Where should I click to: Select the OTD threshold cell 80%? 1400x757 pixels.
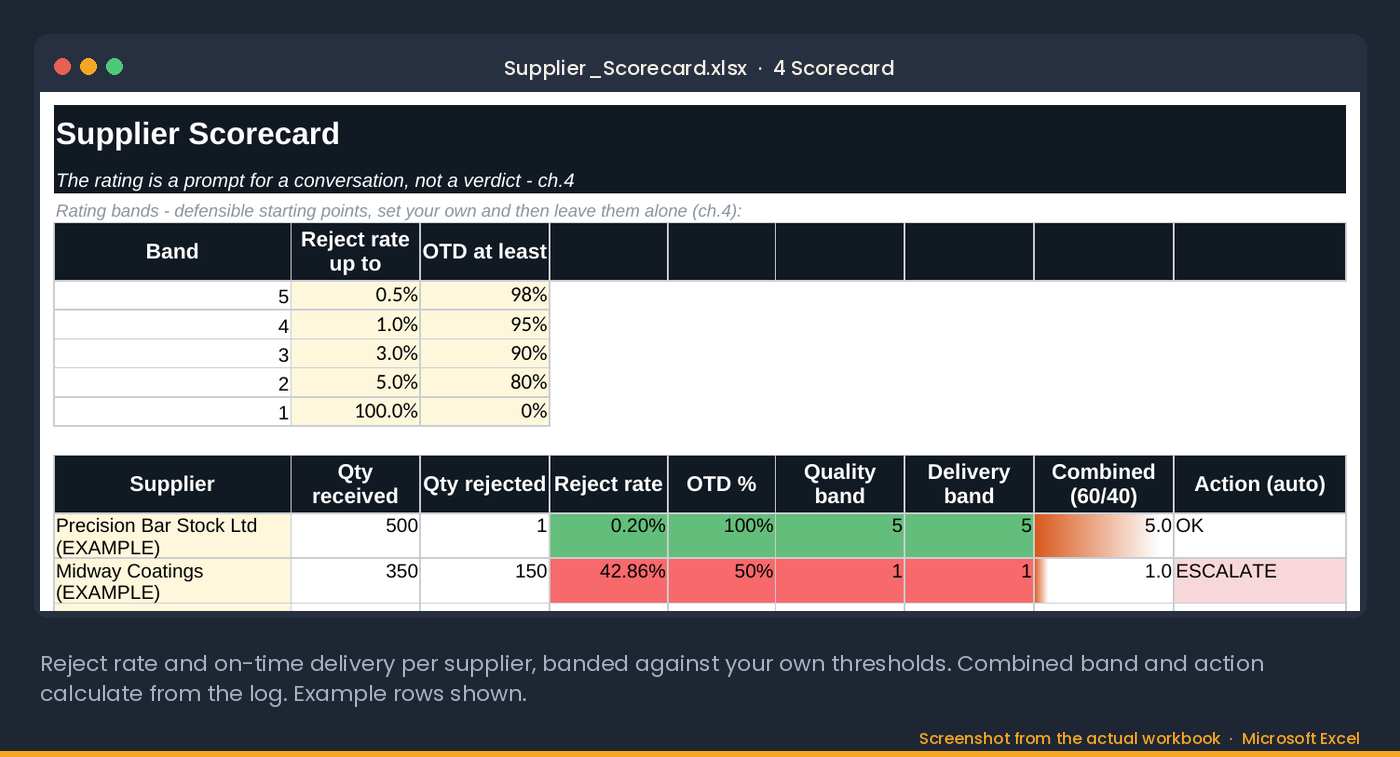485,383
